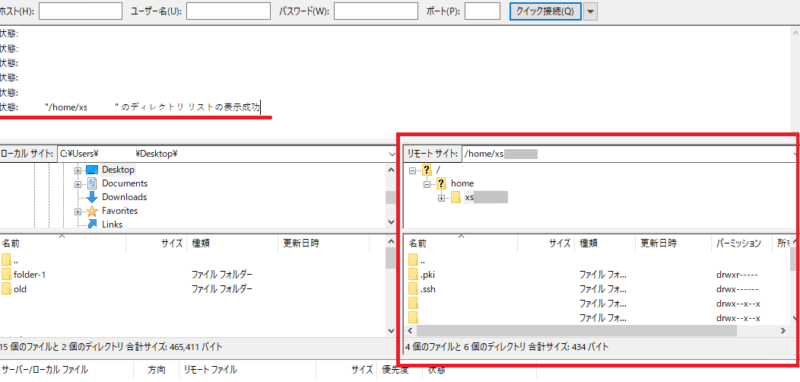Select the Favorites star icon in local tree
This screenshot has height=382, width=800.
(x=92, y=211)
